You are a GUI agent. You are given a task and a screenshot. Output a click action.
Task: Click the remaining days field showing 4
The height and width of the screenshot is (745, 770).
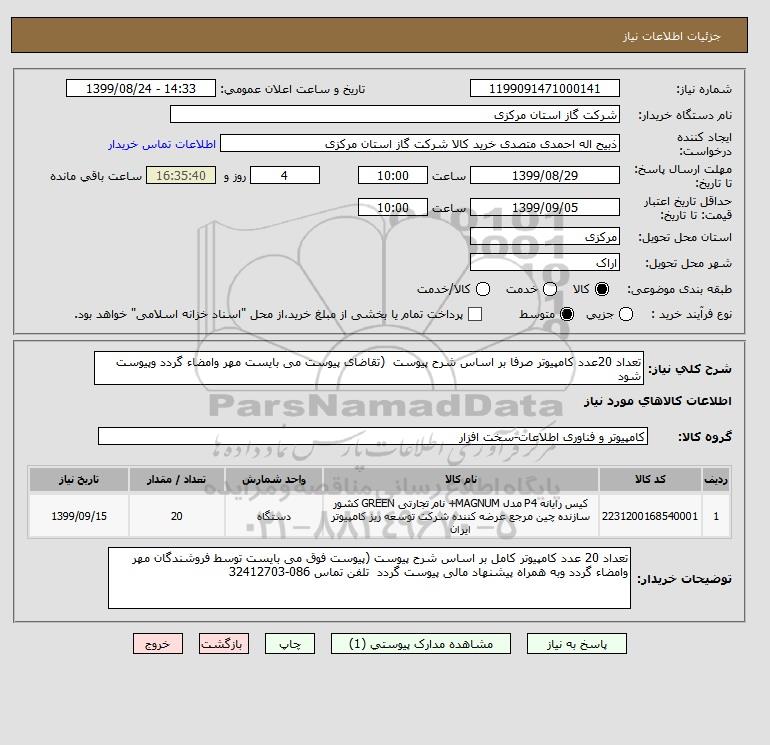[x=285, y=175]
